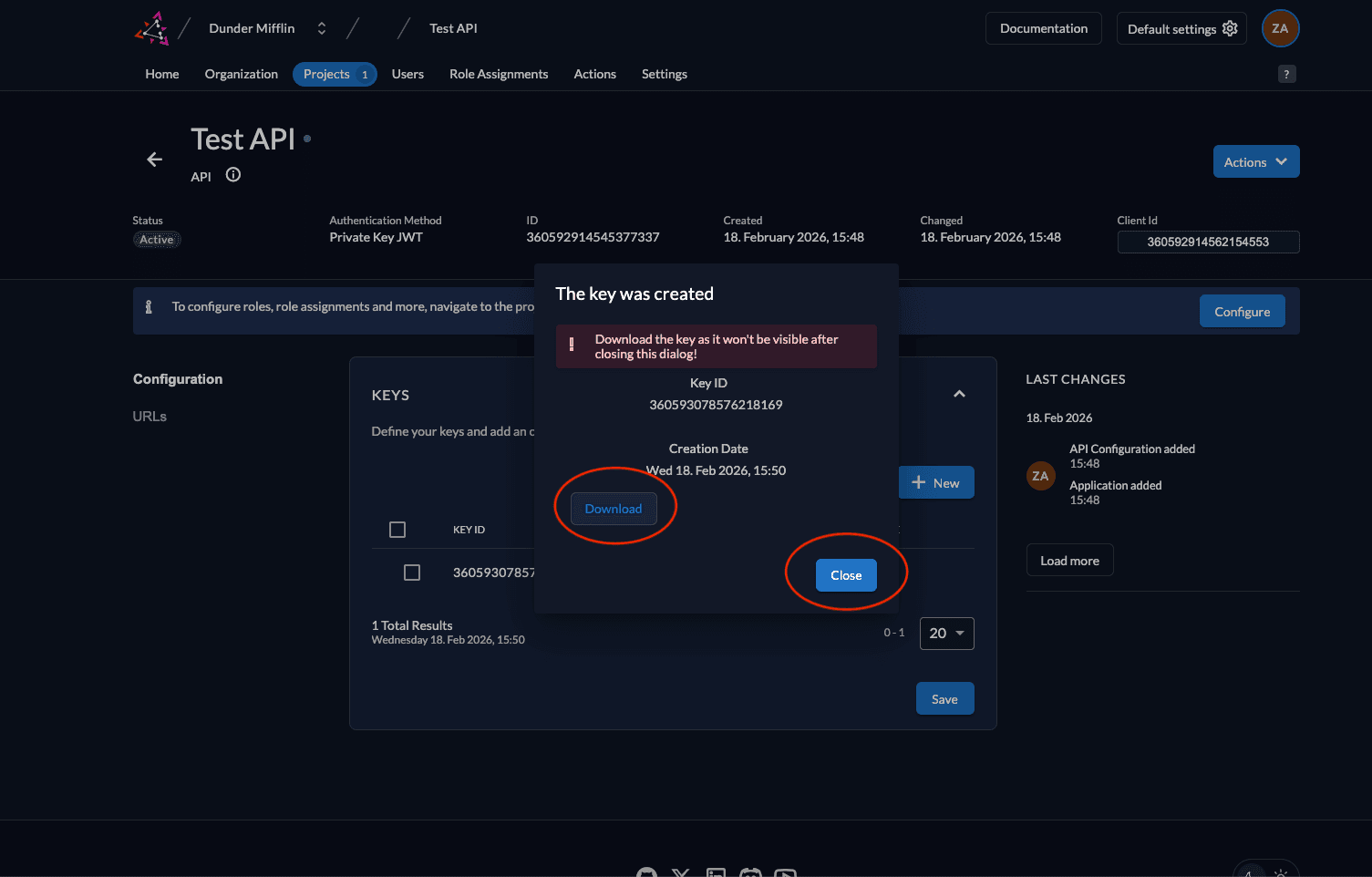
Task: Check the box for key 36059307857 row
Action: point(412,573)
